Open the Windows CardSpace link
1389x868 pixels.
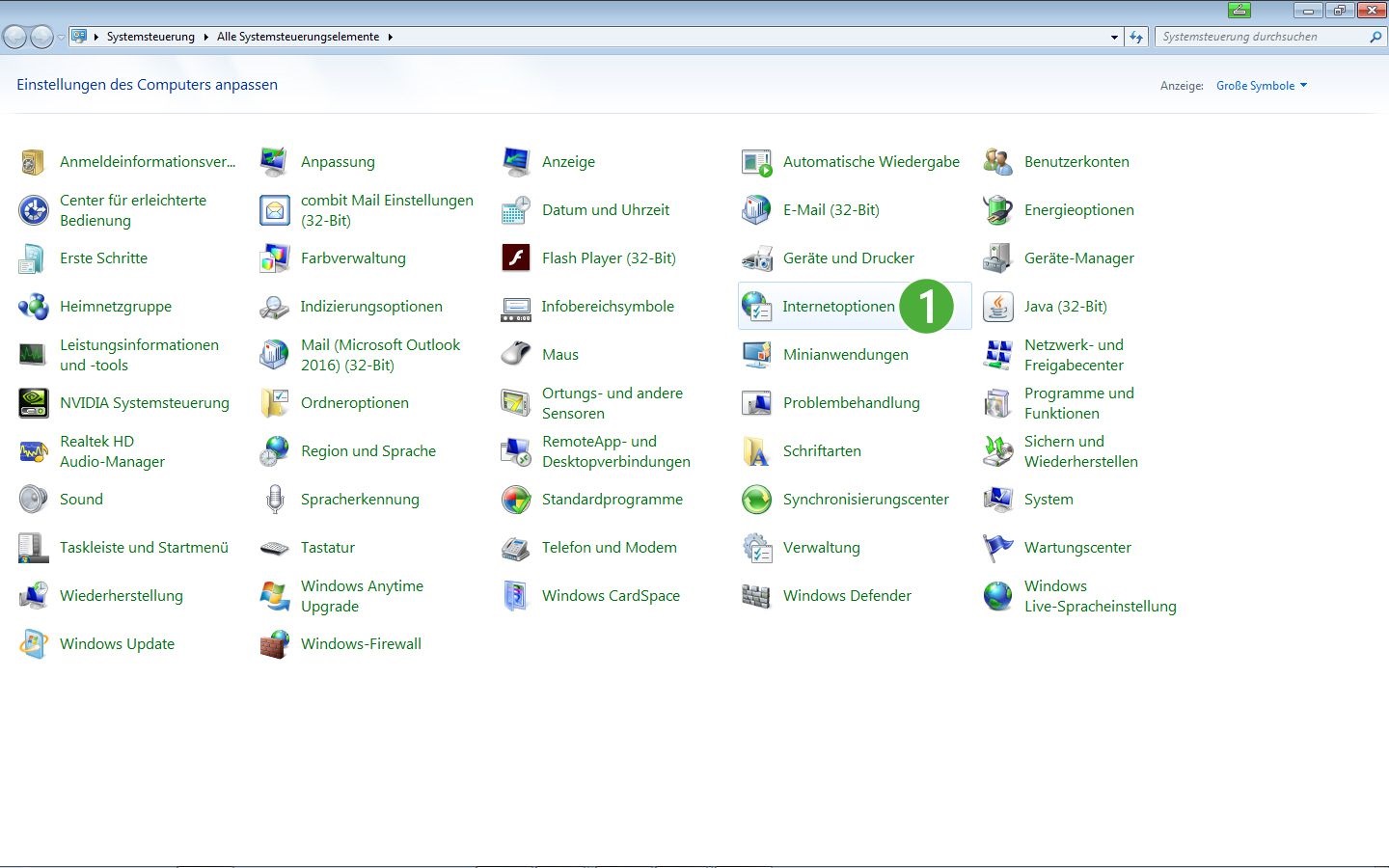(611, 596)
